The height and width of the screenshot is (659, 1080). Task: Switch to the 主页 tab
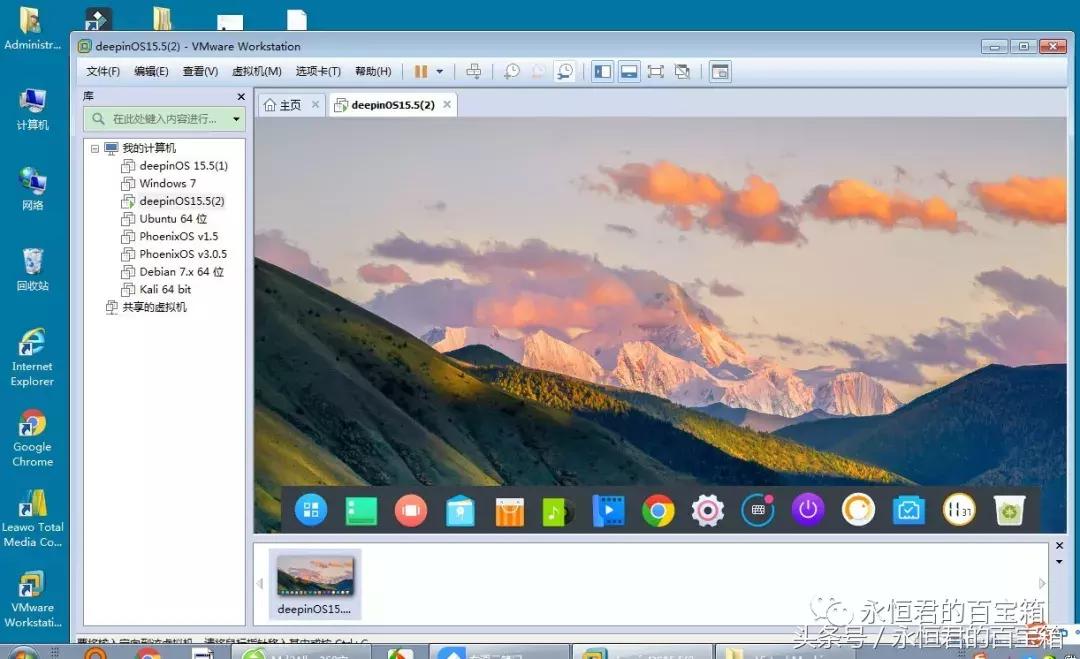point(290,104)
